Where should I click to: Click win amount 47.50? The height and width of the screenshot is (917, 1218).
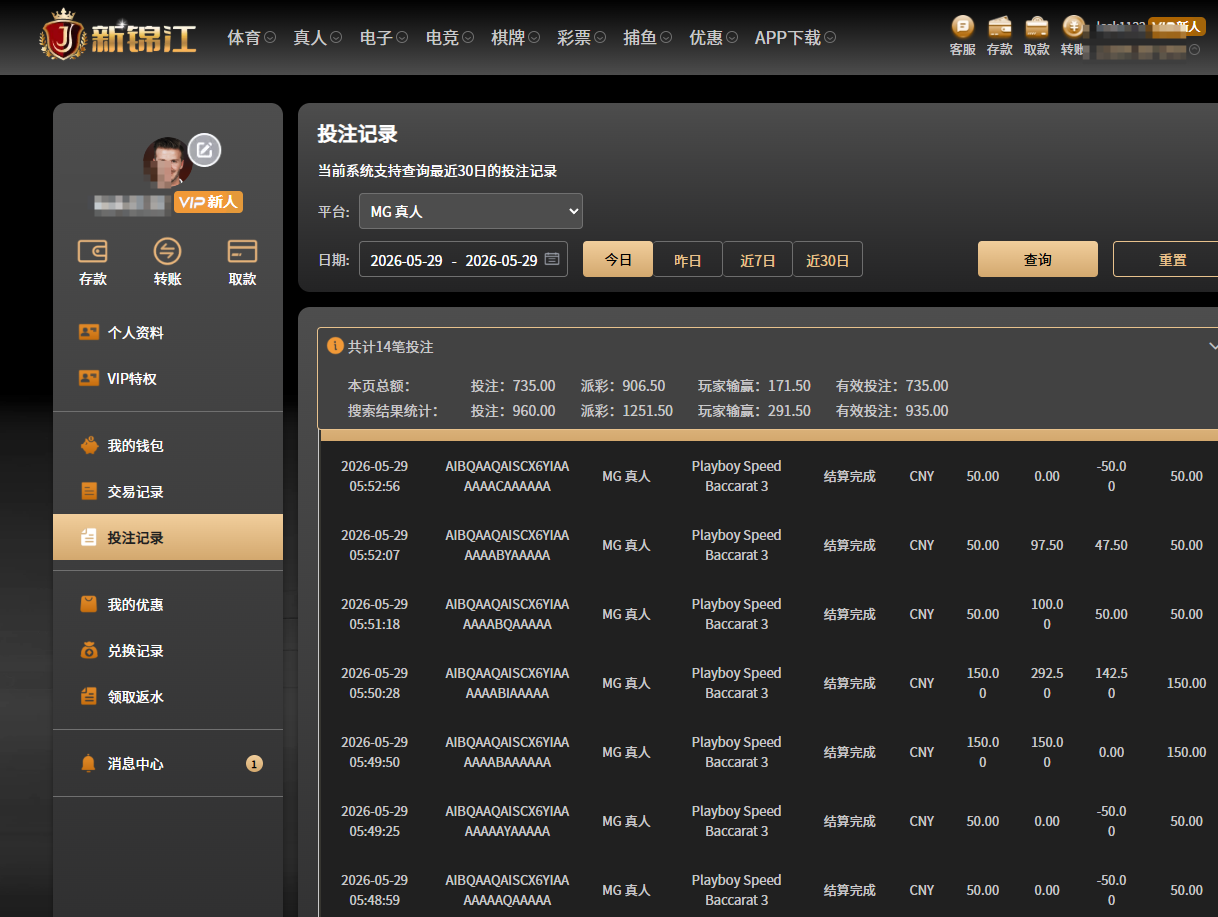coord(1111,545)
